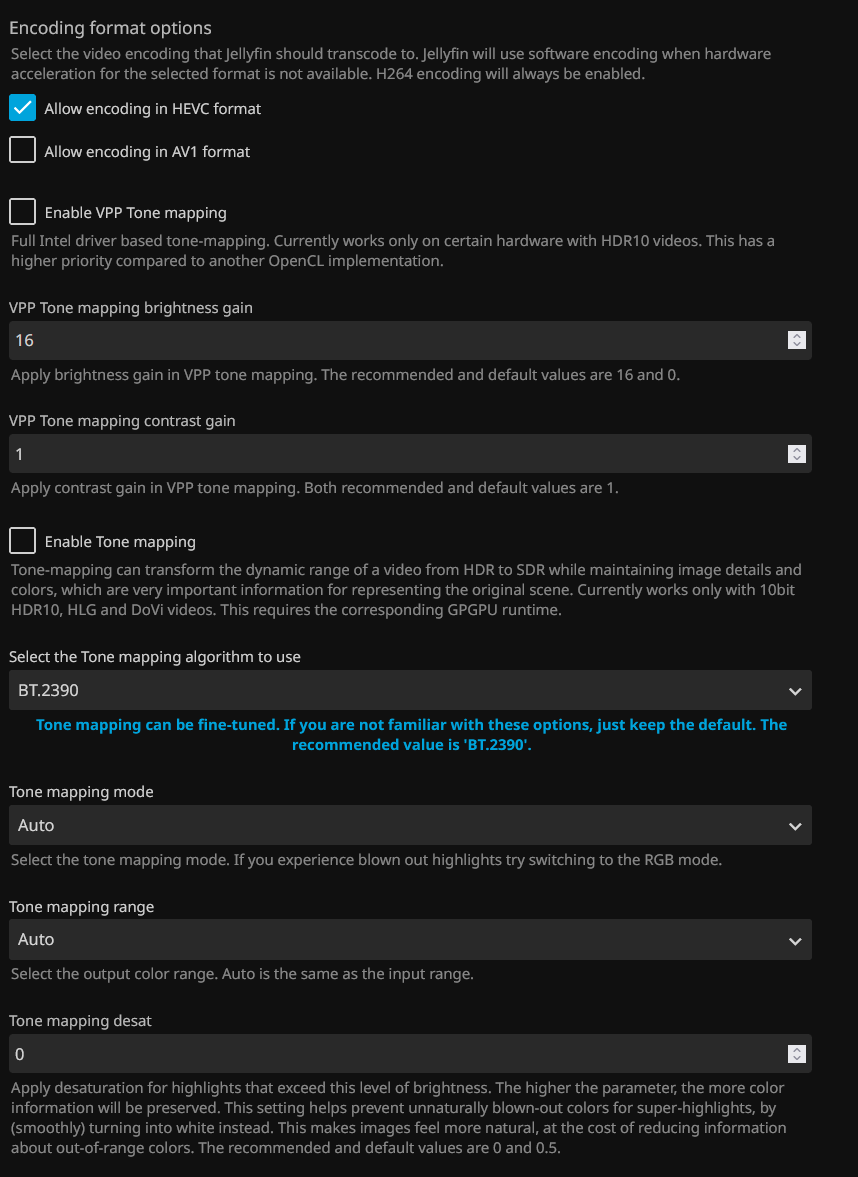
Task: Click the 'Allow encoding in AV1 format' label text
Action: coord(147,152)
